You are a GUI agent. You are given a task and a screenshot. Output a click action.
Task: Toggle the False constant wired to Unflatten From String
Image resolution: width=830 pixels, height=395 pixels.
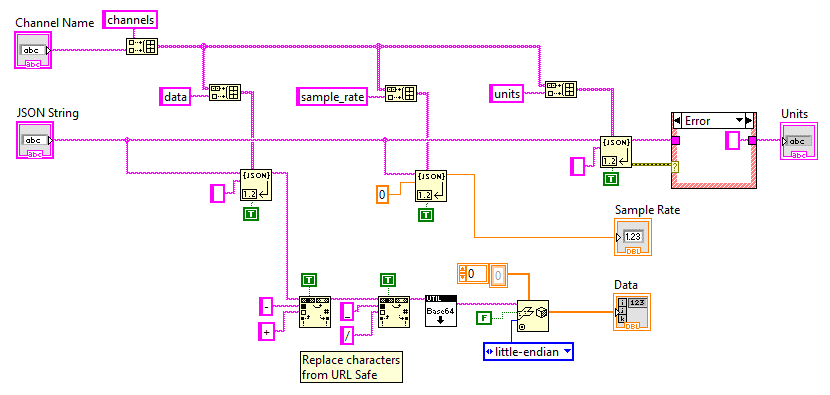484,318
